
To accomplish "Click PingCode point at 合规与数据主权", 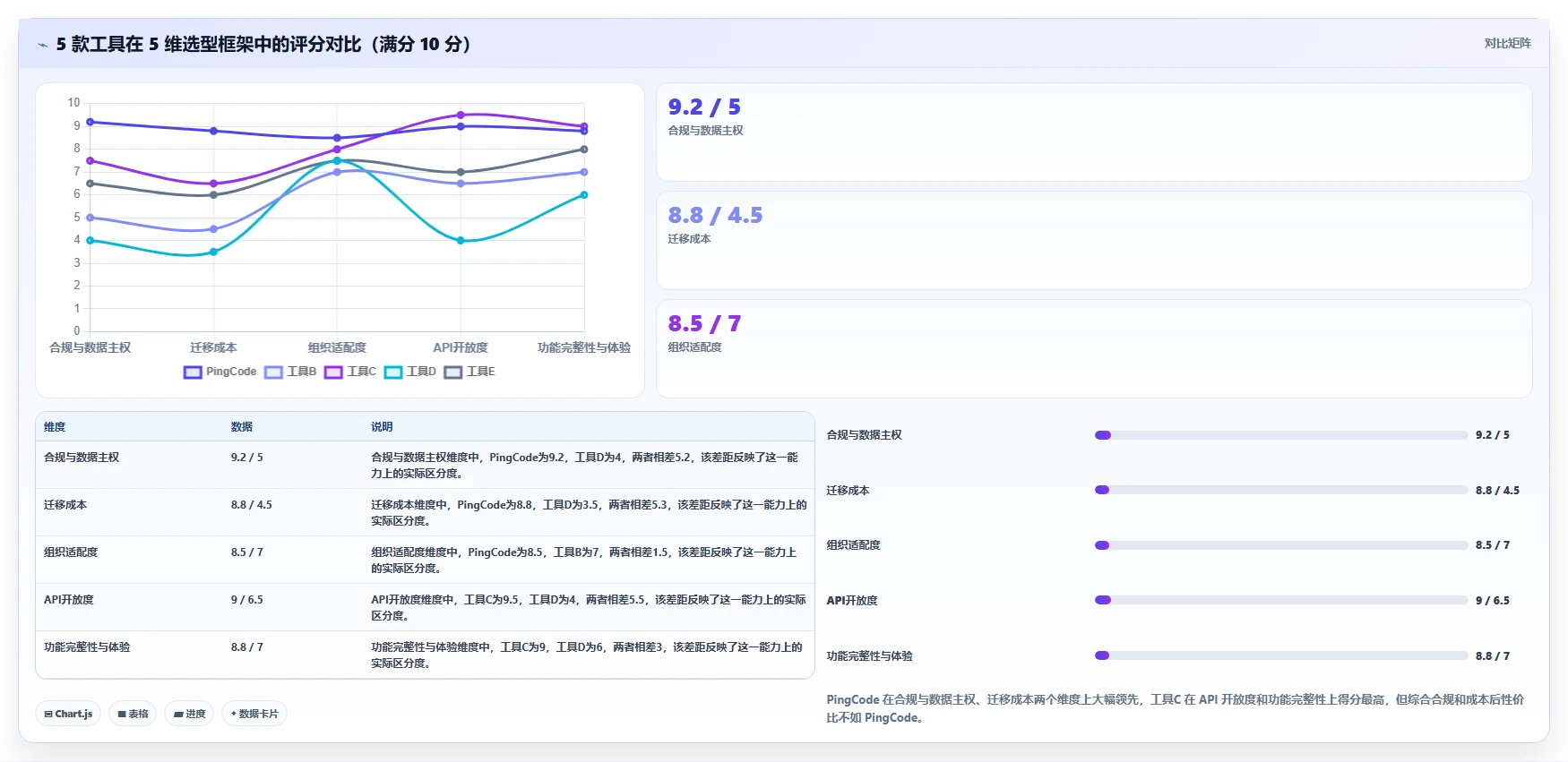I will tap(90, 122).
